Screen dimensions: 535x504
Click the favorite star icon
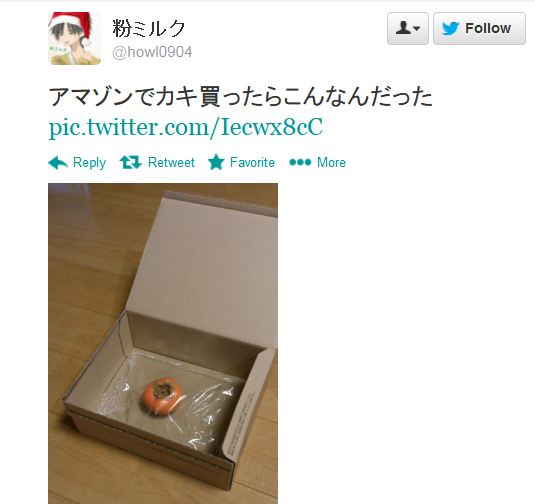[x=216, y=162]
